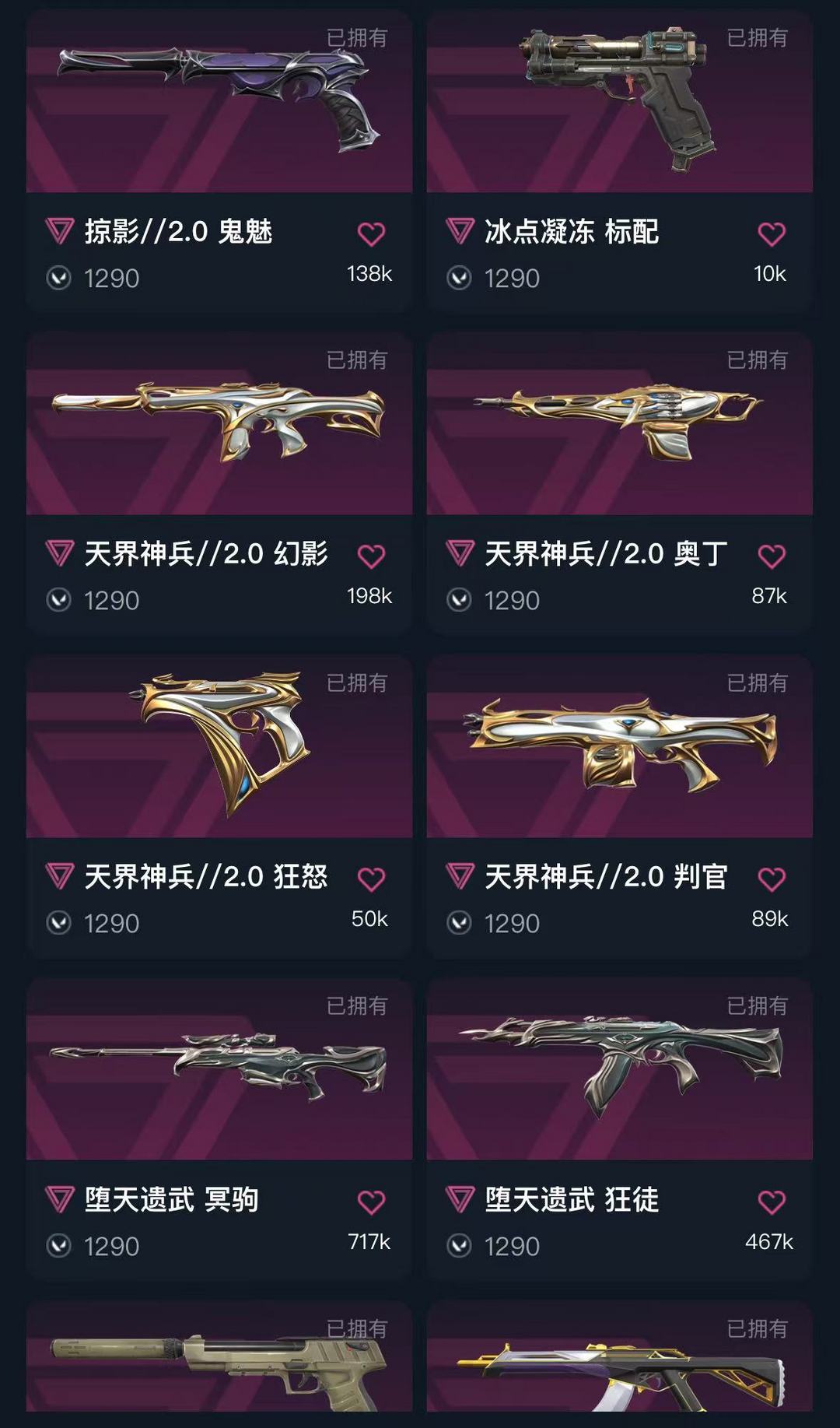The width and height of the screenshot is (840, 1428).
Task: Click VP currency icon under 天界神兵//2.0 狂怒
Action: 59,923
